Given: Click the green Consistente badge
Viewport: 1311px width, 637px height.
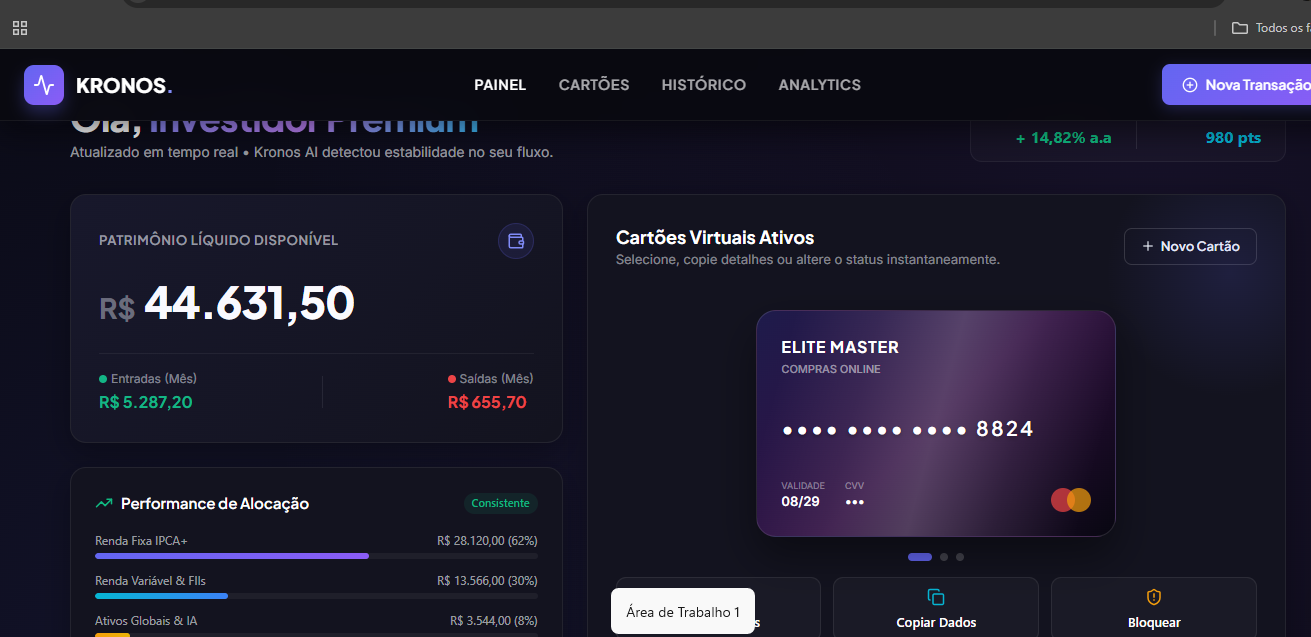Looking at the screenshot, I should coord(500,503).
